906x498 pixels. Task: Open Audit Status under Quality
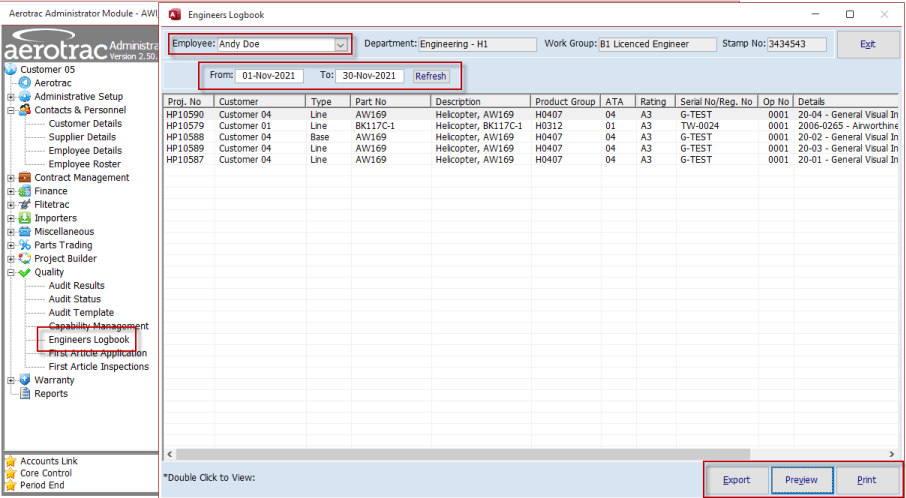pos(75,299)
